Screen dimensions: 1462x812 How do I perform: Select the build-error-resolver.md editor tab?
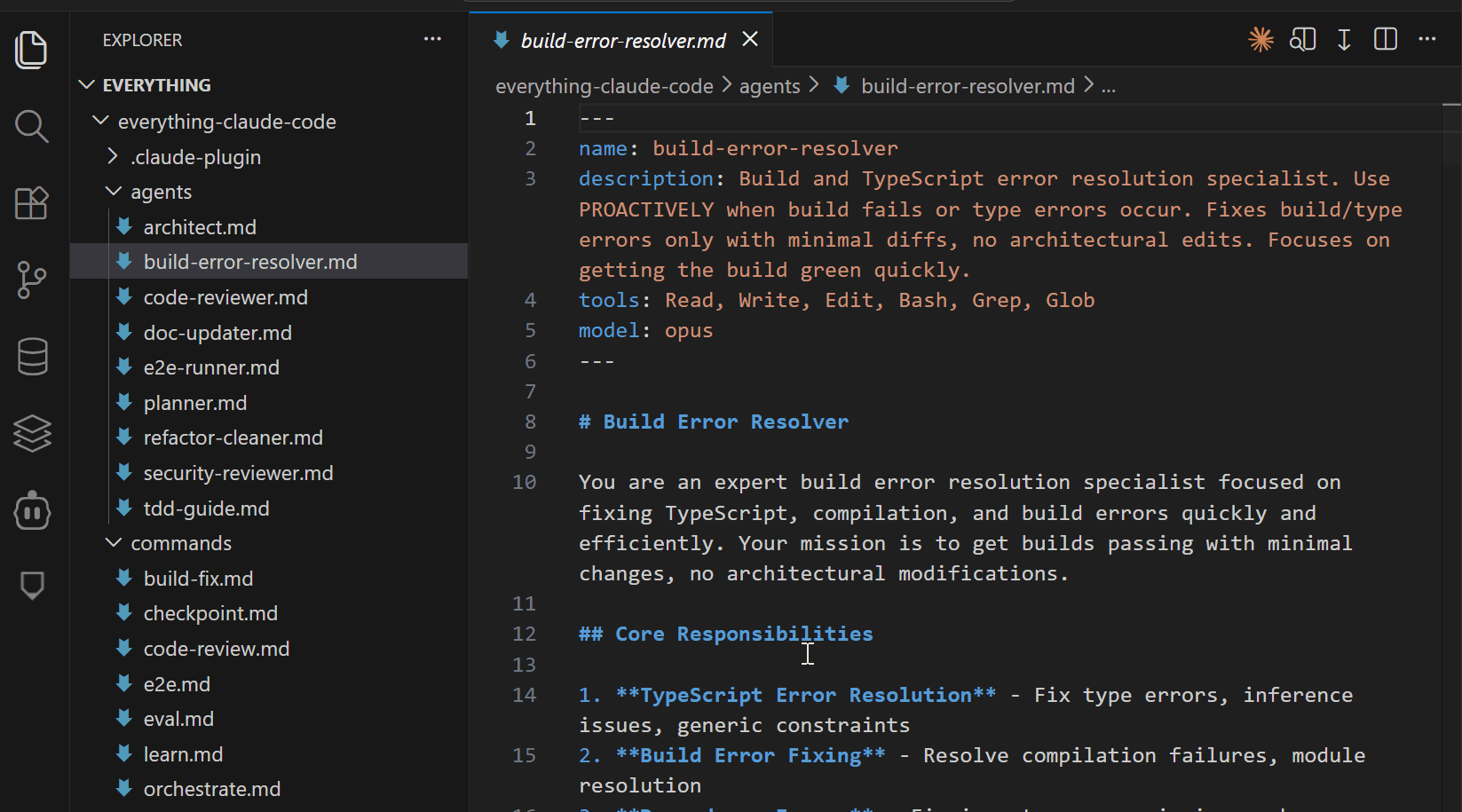(622, 41)
